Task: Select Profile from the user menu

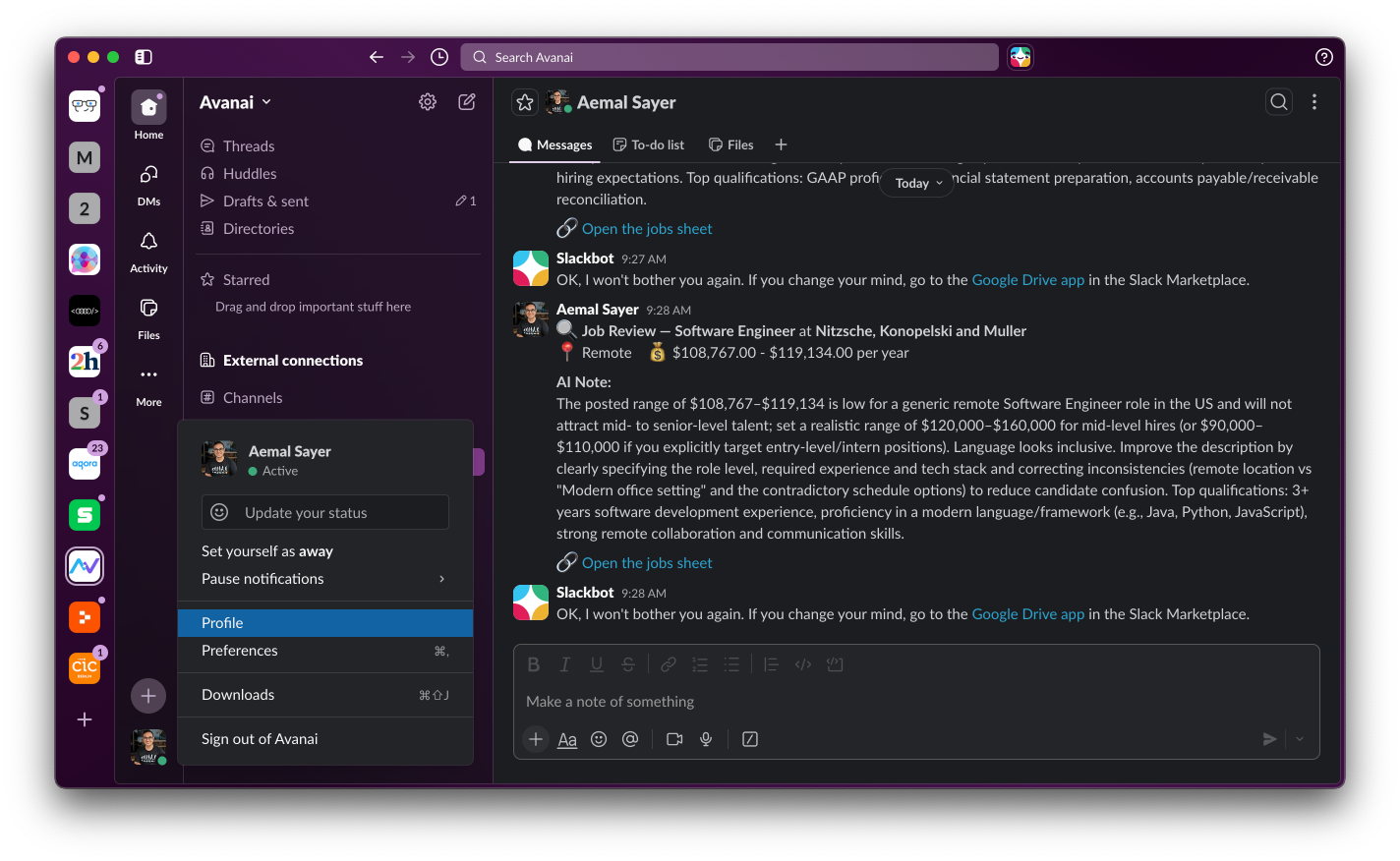Action: click(325, 623)
